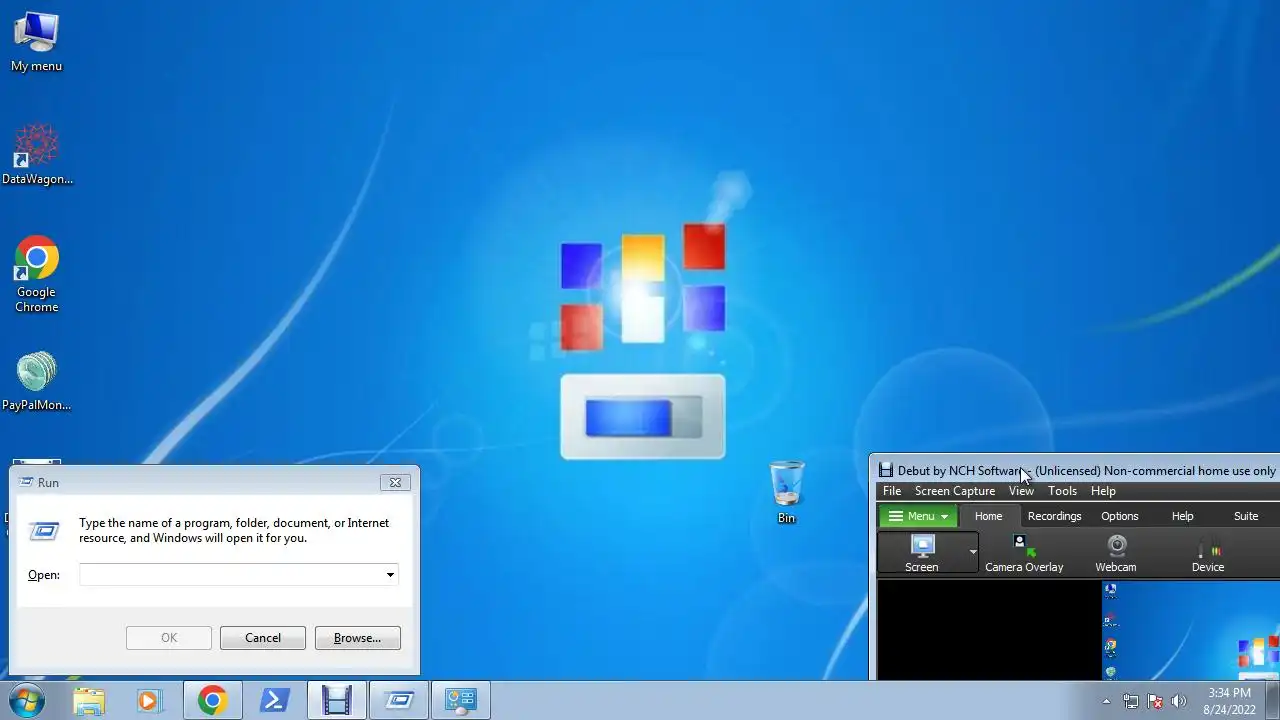Viewport: 1280px width, 720px height.
Task: Open the taskbar clock showing 3:34 PM
Action: tap(1229, 701)
